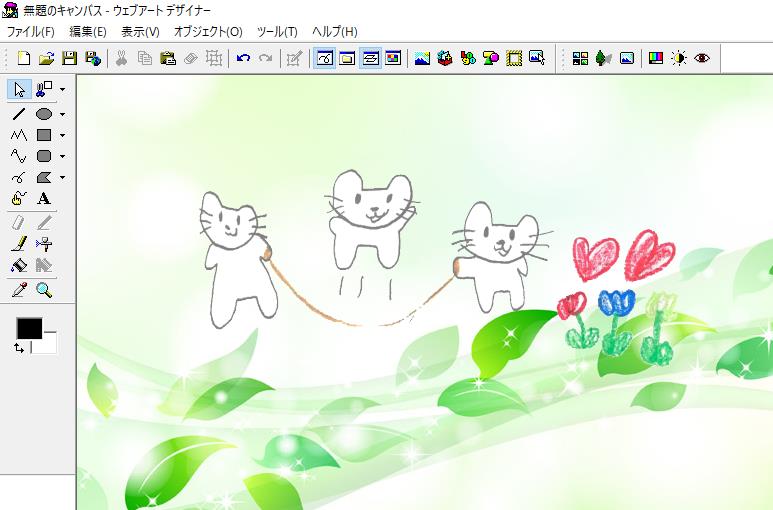Viewport: 773px width, 510px height.
Task: Expand the rectangle tool dropdown arrow
Action: pos(62,136)
